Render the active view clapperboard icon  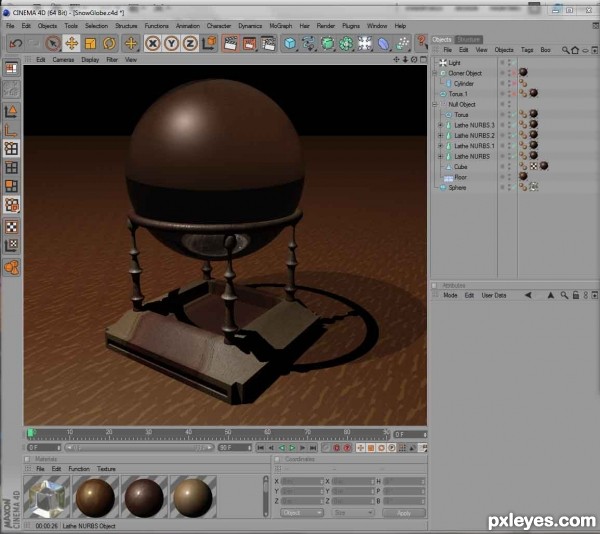pos(231,43)
